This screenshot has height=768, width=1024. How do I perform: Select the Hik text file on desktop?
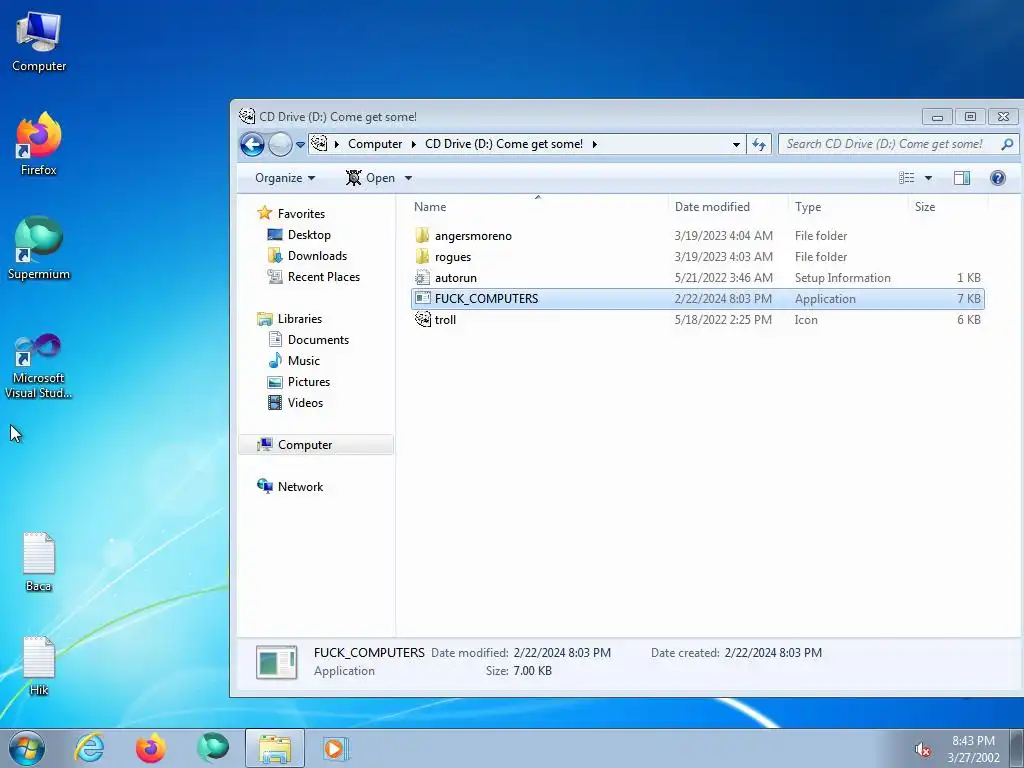coord(39,665)
